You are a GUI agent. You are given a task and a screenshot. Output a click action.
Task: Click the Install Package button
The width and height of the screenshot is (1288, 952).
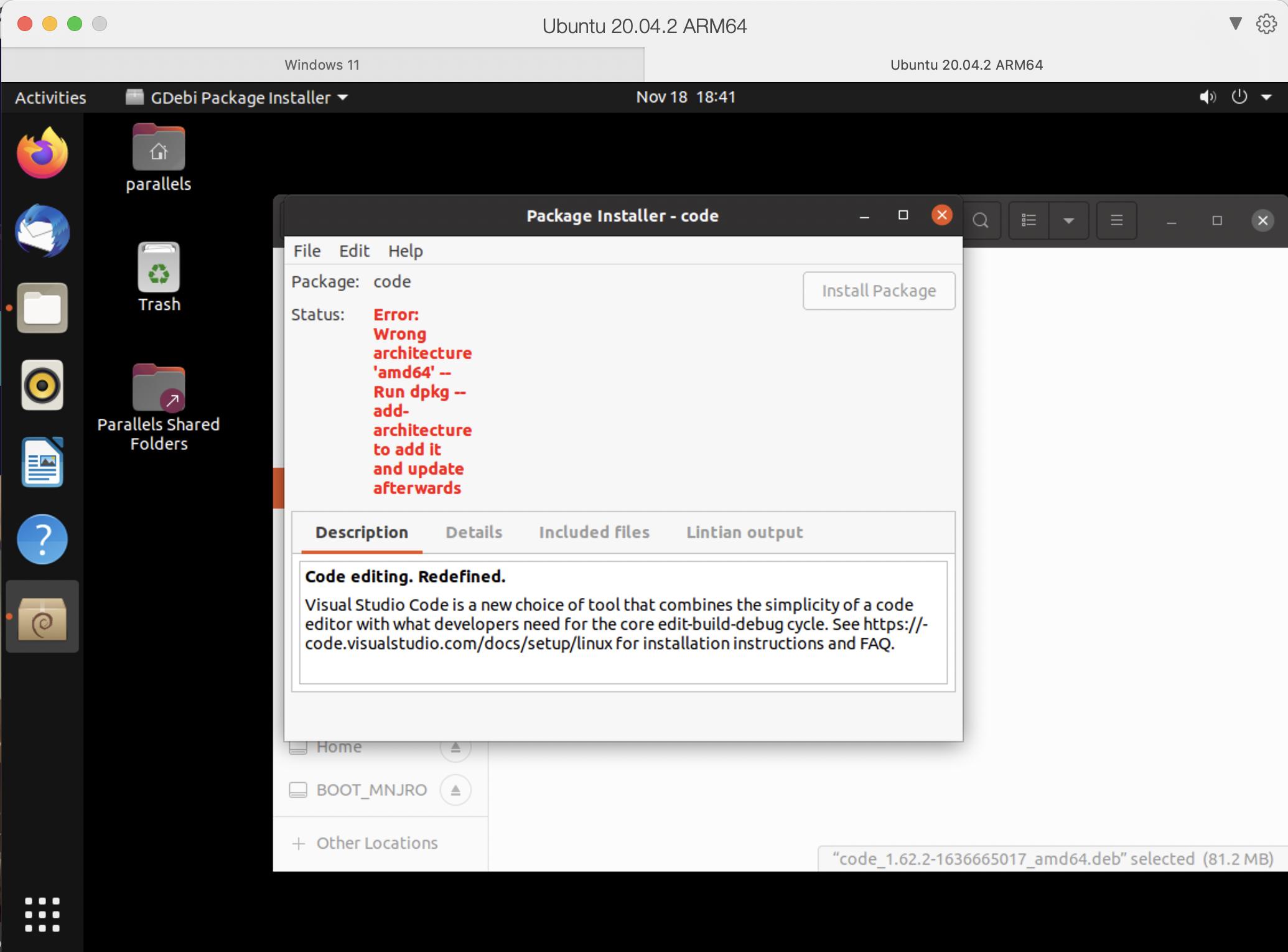(x=879, y=291)
